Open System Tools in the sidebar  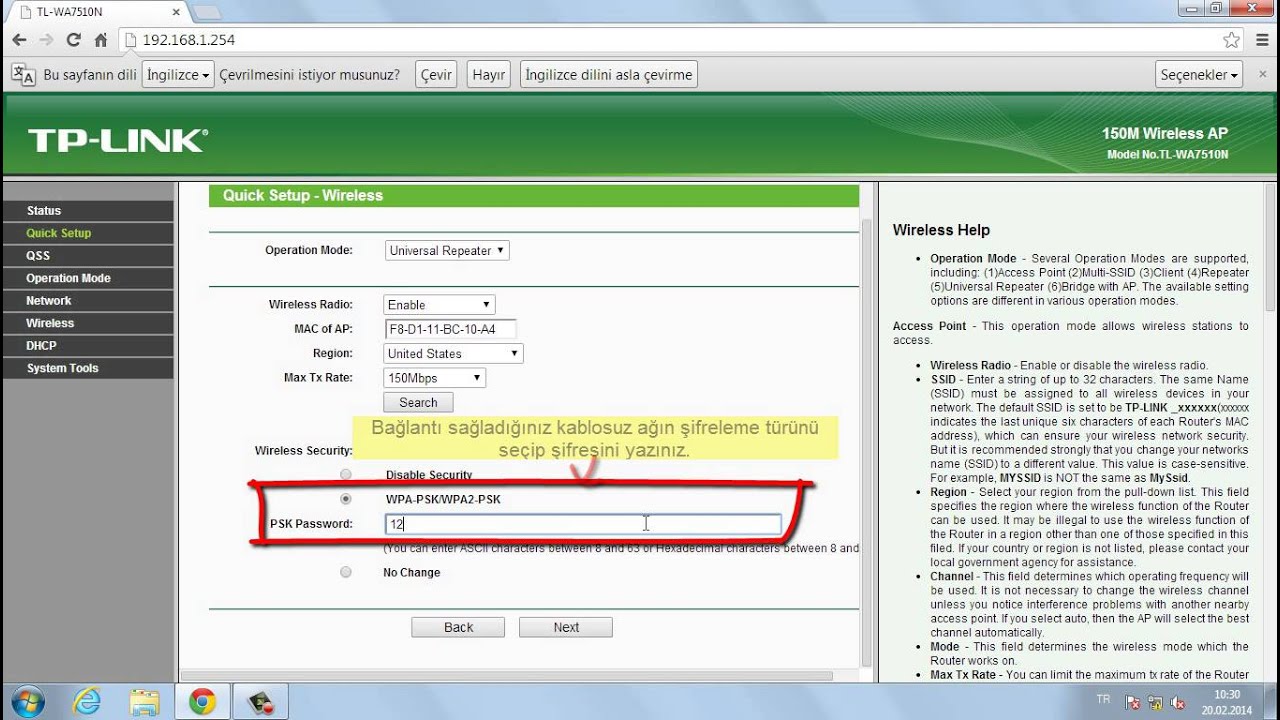87,368
